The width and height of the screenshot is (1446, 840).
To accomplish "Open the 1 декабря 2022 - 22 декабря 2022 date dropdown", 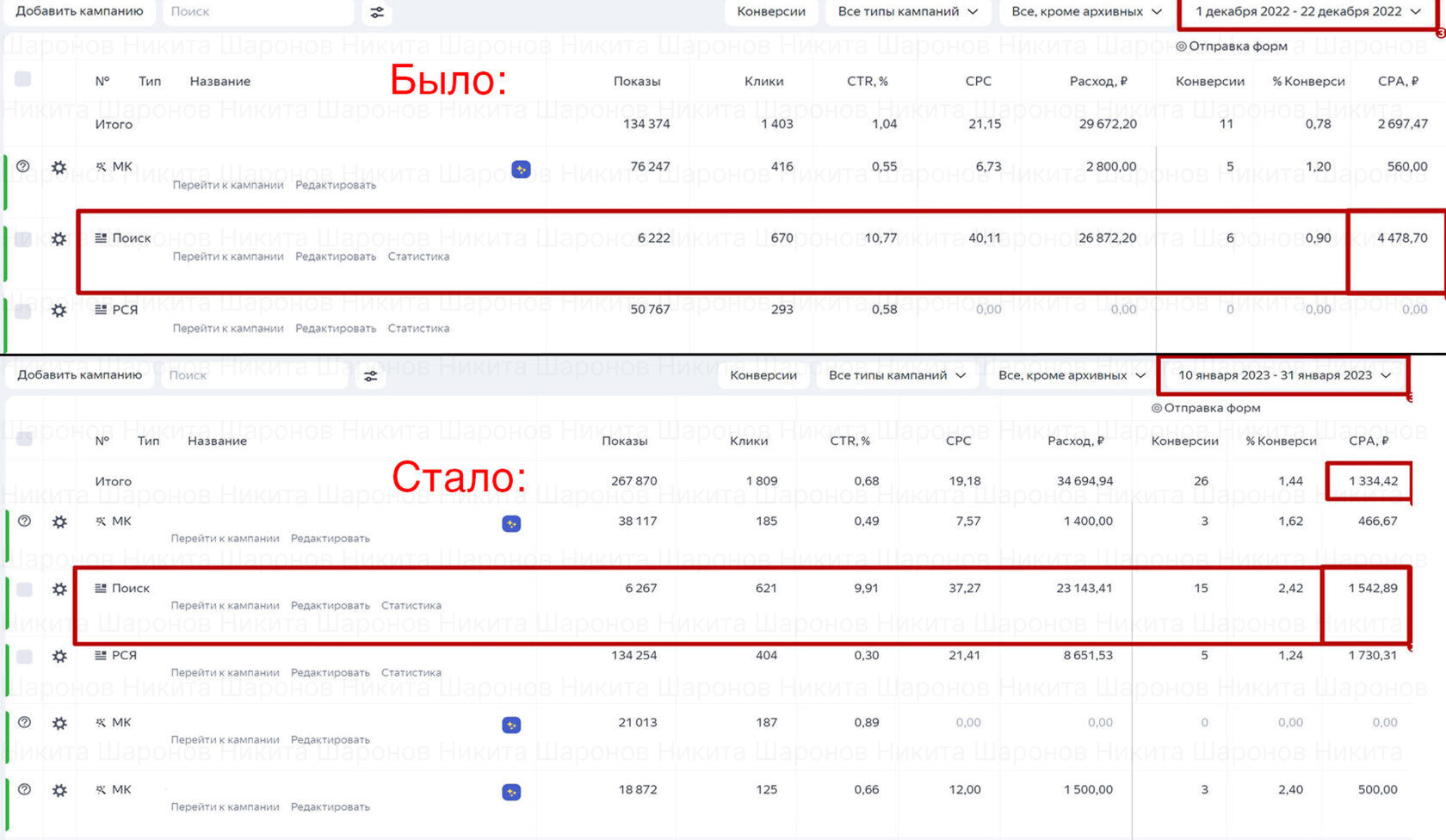I will tap(1307, 12).
